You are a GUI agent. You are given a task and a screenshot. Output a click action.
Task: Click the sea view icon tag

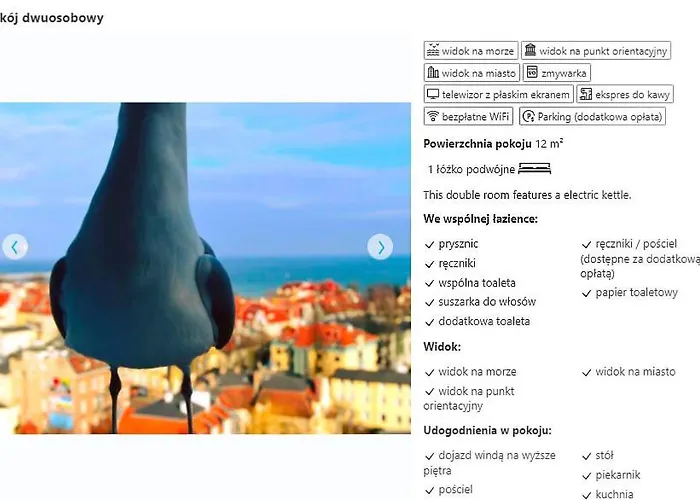[433, 51]
